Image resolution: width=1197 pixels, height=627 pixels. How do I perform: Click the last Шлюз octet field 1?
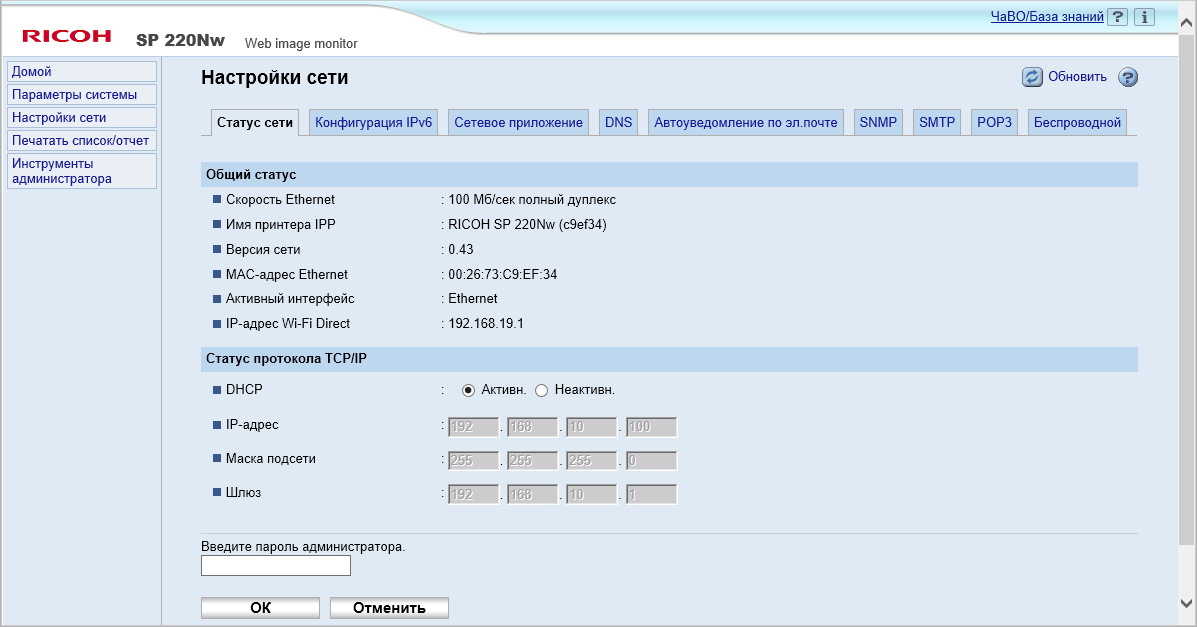coord(651,494)
